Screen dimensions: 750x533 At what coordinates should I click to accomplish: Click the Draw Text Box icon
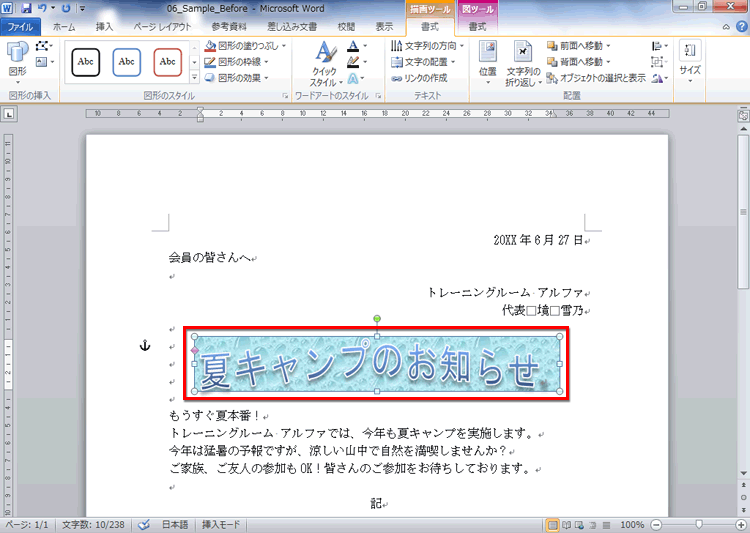tap(43, 62)
